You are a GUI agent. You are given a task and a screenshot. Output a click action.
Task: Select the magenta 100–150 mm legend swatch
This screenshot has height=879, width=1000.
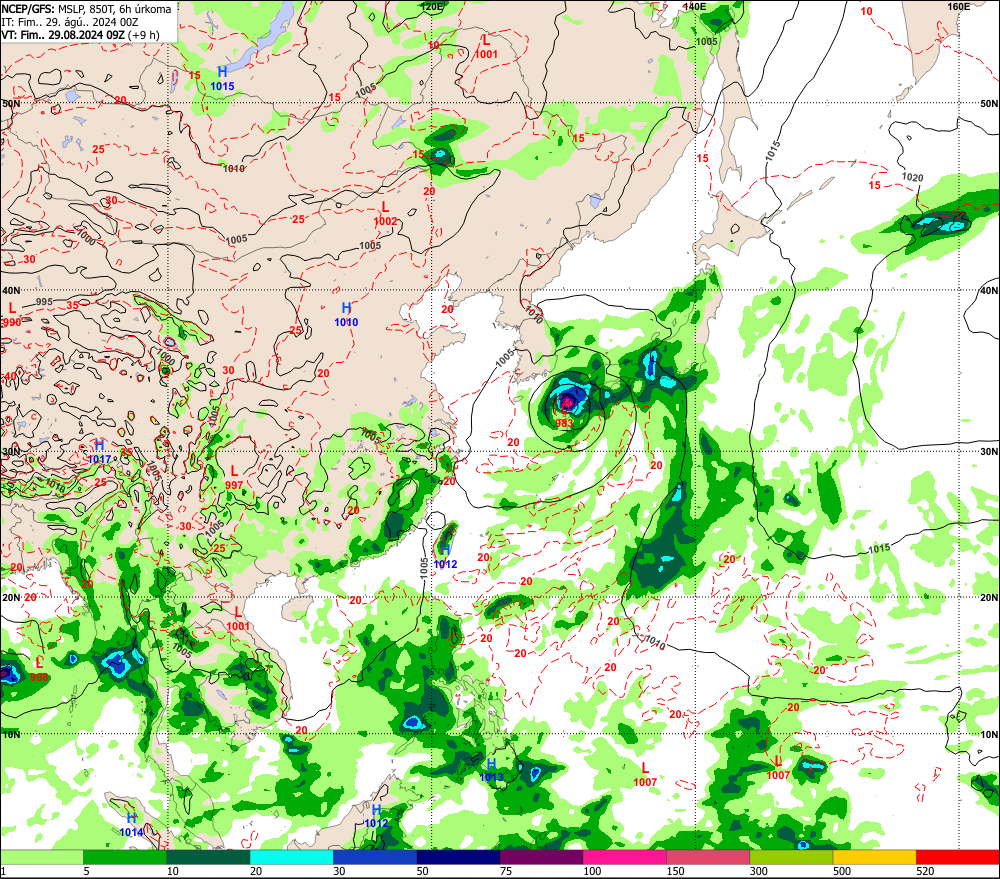625,857
